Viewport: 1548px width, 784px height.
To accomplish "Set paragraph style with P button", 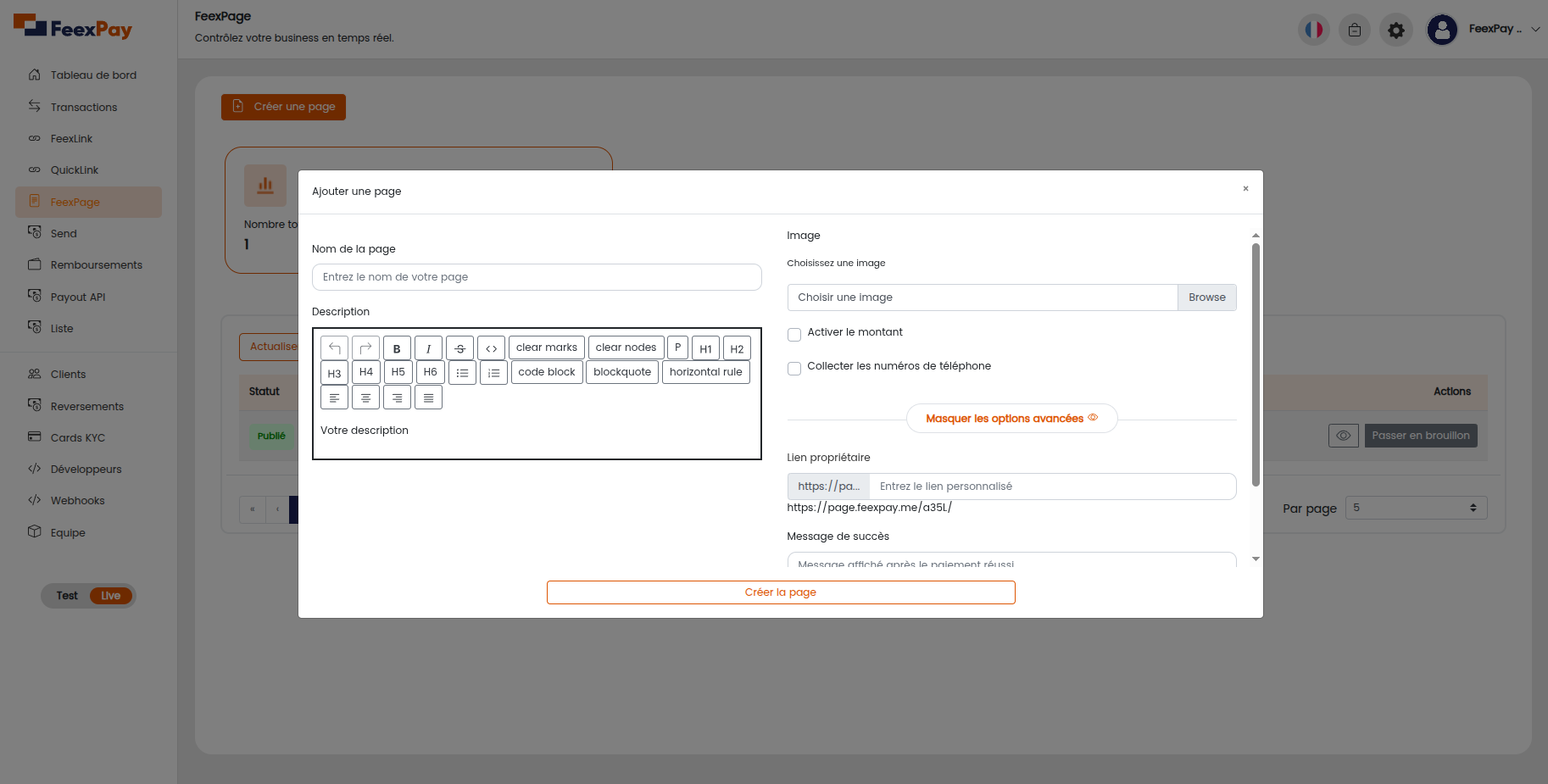I will pos(677,348).
